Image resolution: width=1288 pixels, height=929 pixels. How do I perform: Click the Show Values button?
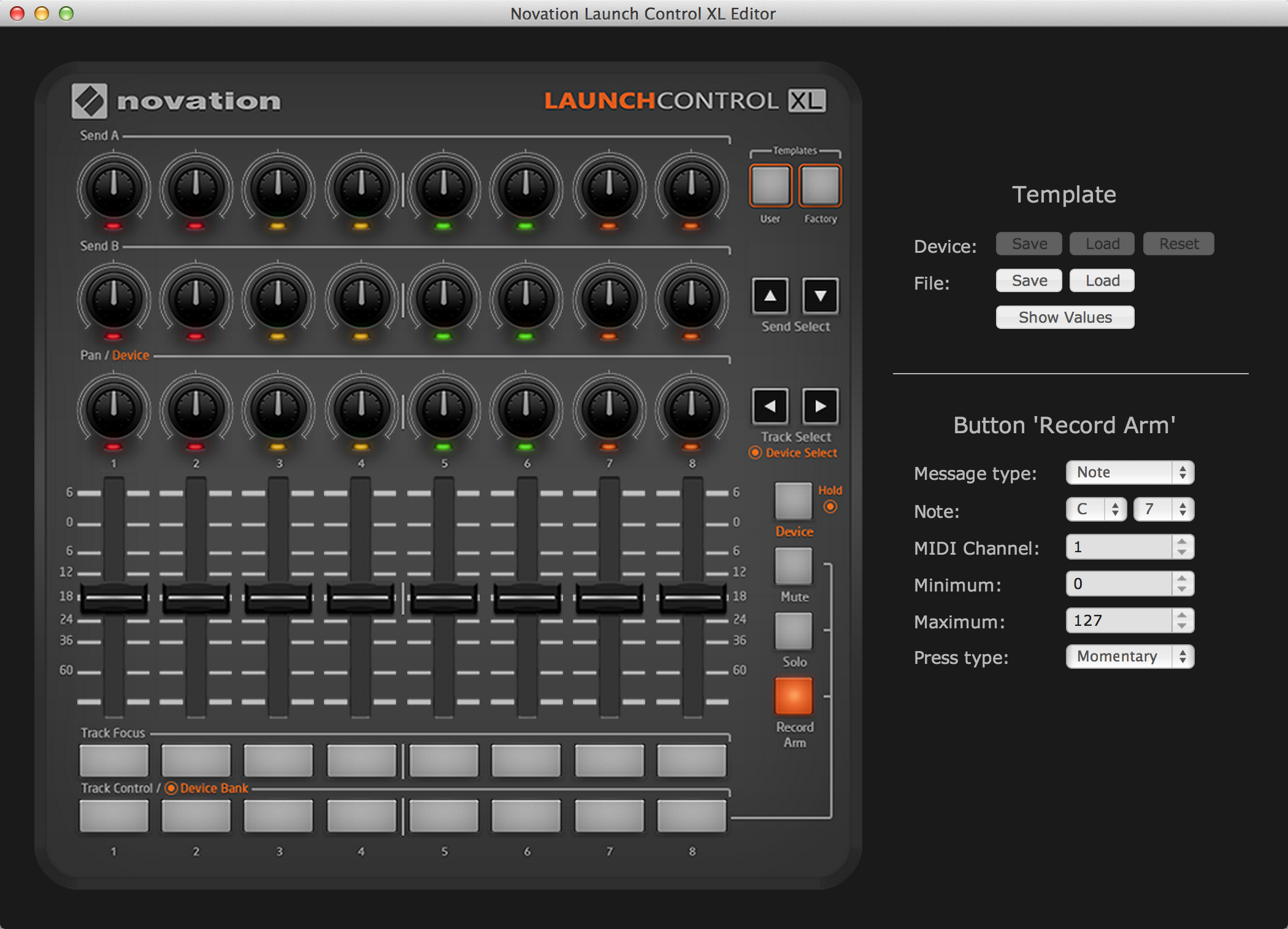click(x=1065, y=317)
